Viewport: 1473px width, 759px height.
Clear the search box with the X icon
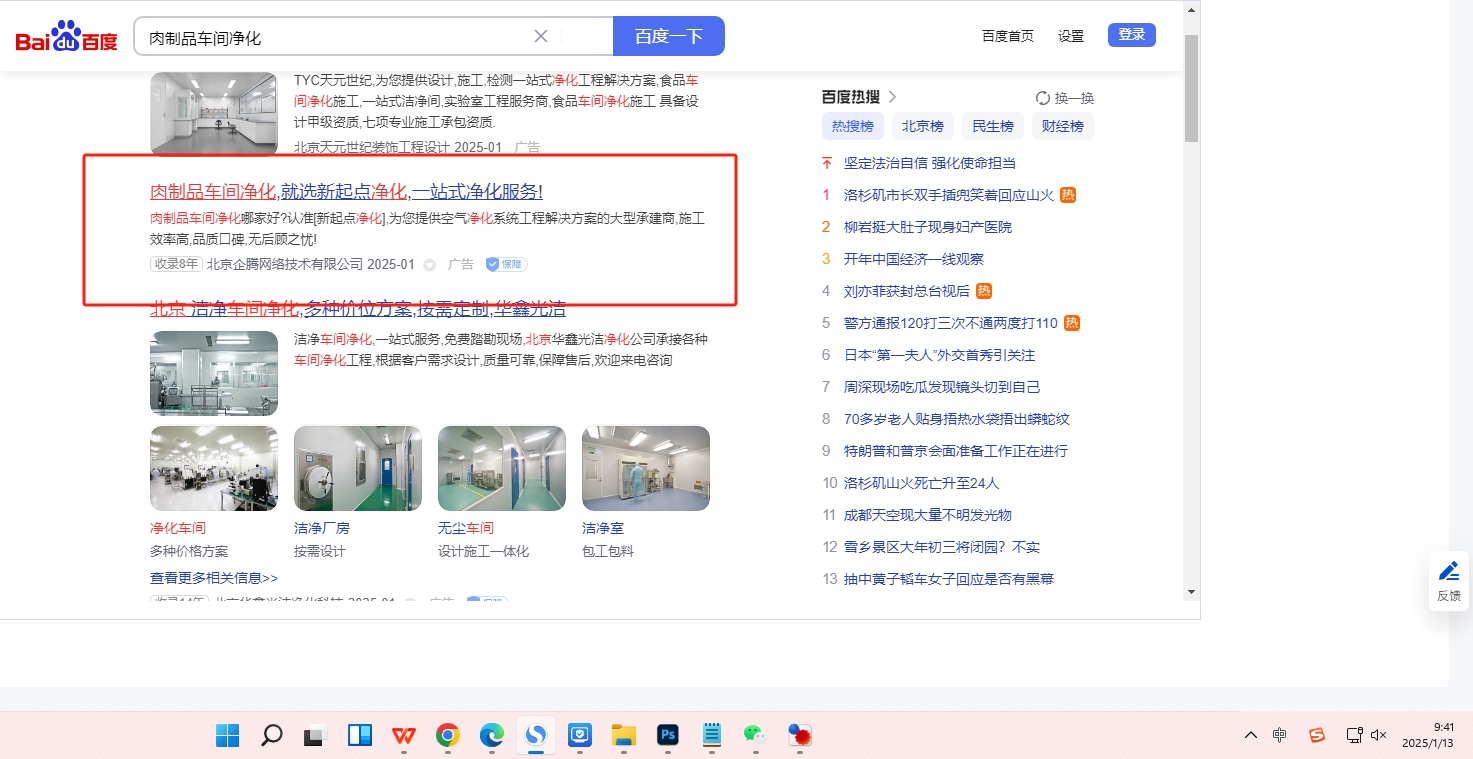(541, 36)
